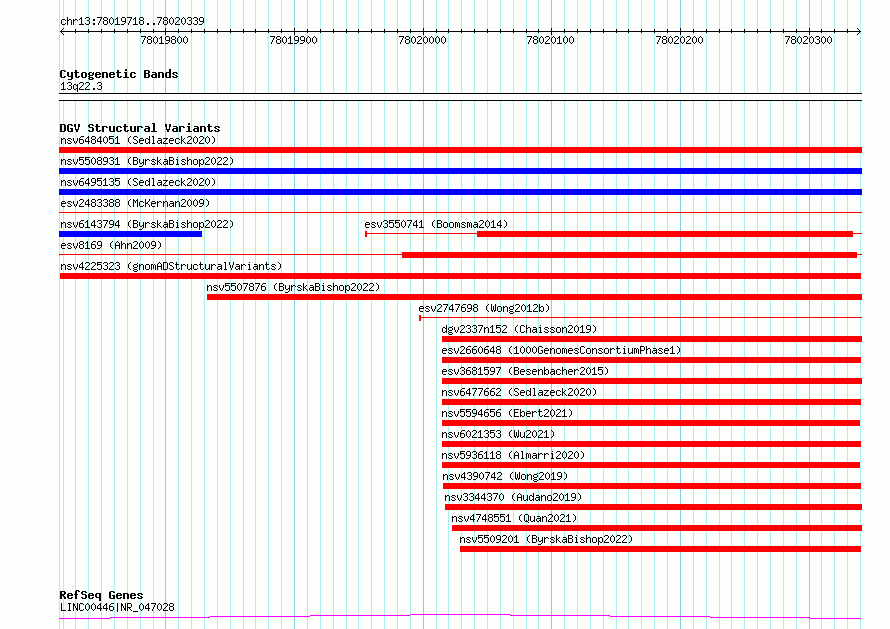Select variant nsv5508931 (ByrskaBishop2022)
The image size is (890, 629).
147,161
